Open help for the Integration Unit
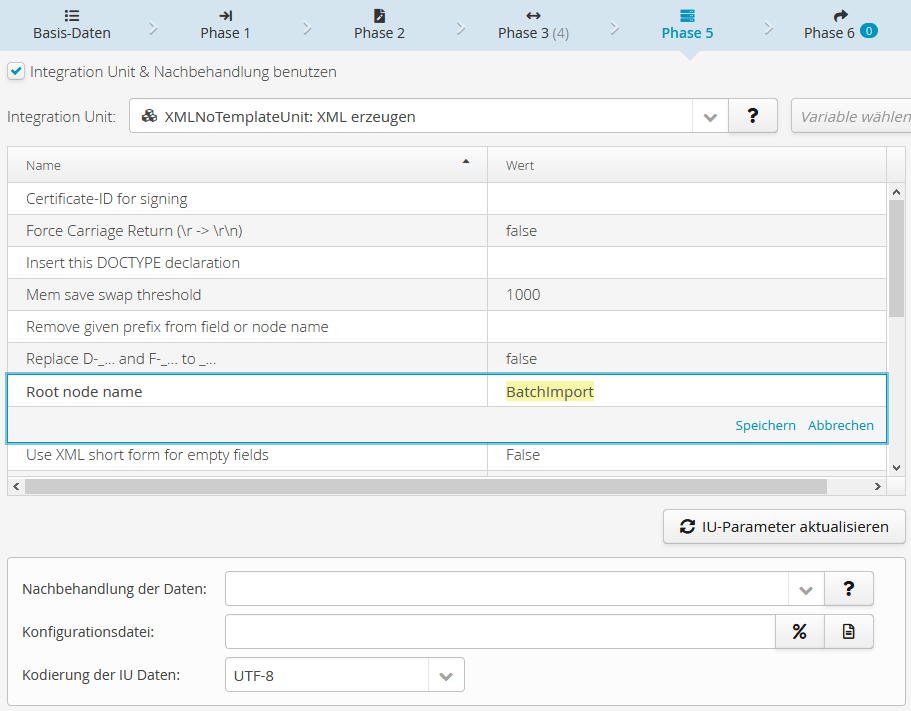 point(753,116)
